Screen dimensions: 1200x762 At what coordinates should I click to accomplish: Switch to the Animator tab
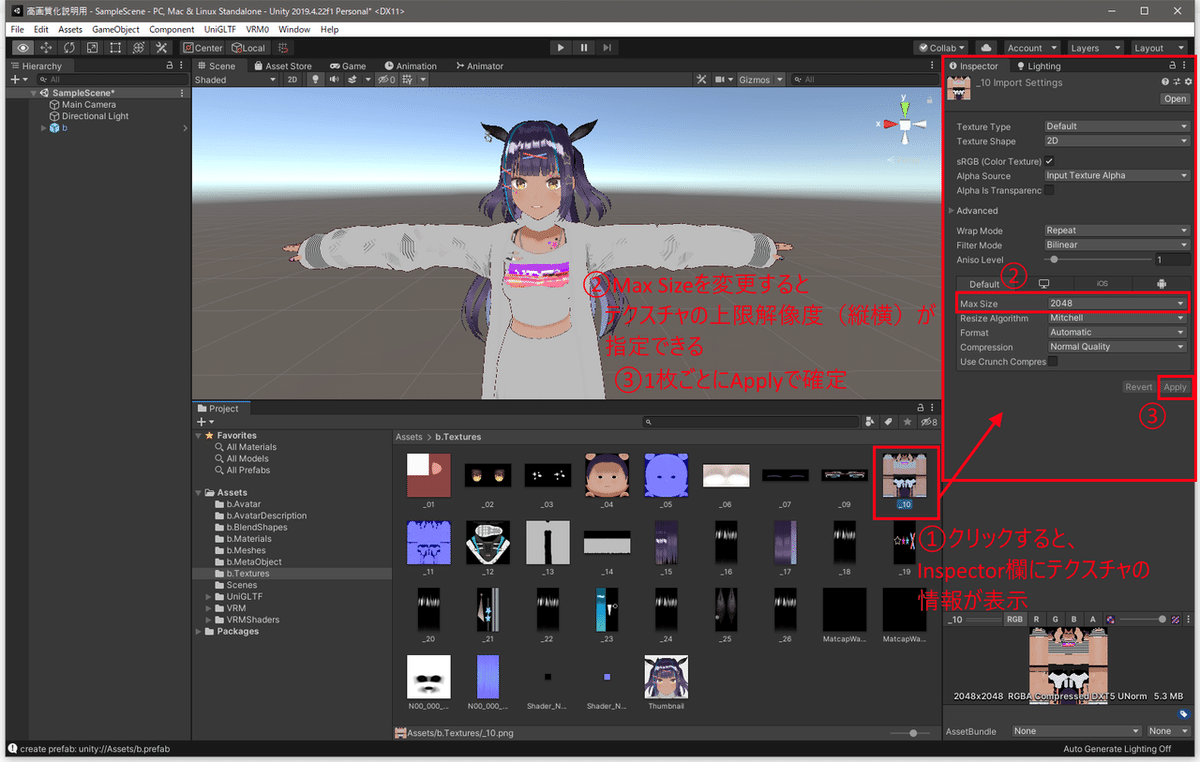point(479,66)
